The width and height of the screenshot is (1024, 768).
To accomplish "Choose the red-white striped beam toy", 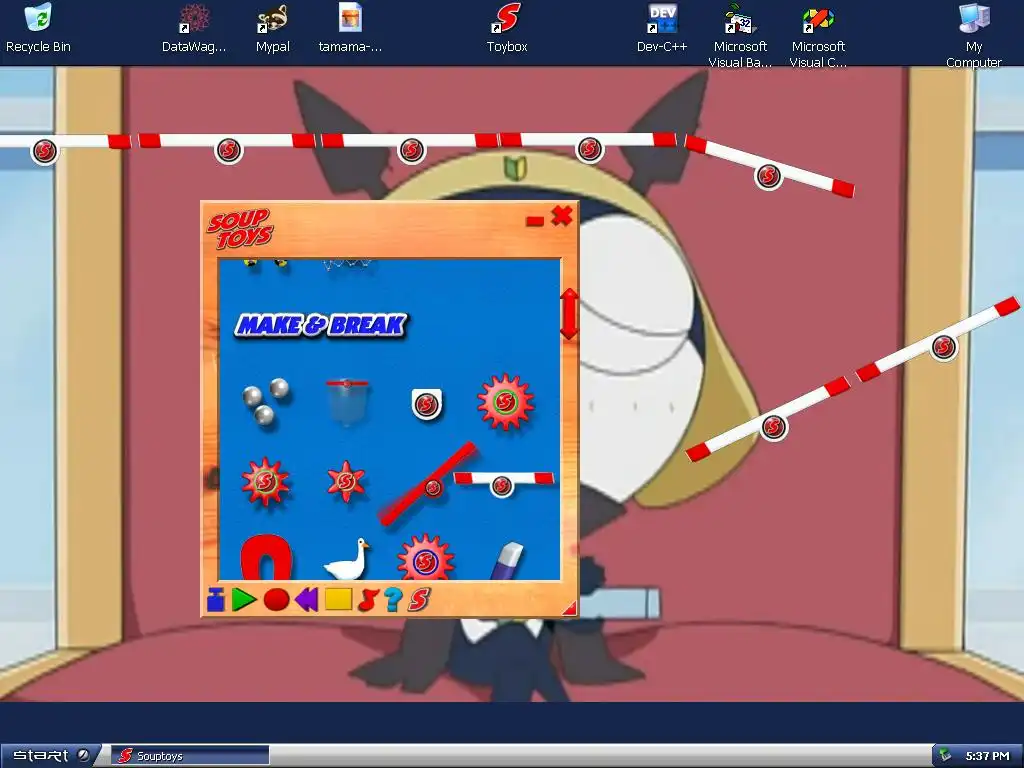I will coord(503,482).
